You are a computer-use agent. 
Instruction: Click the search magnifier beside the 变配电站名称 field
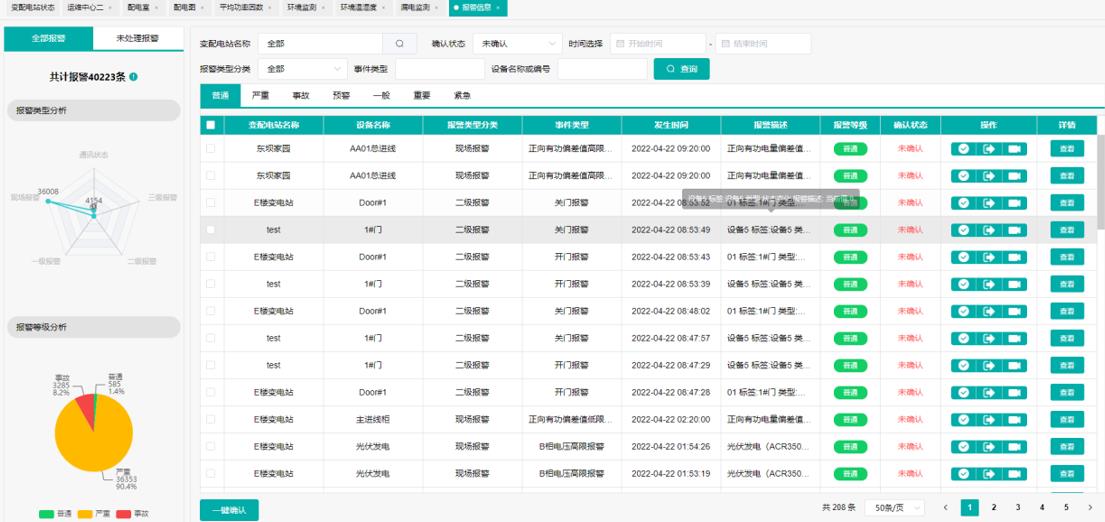(399, 44)
